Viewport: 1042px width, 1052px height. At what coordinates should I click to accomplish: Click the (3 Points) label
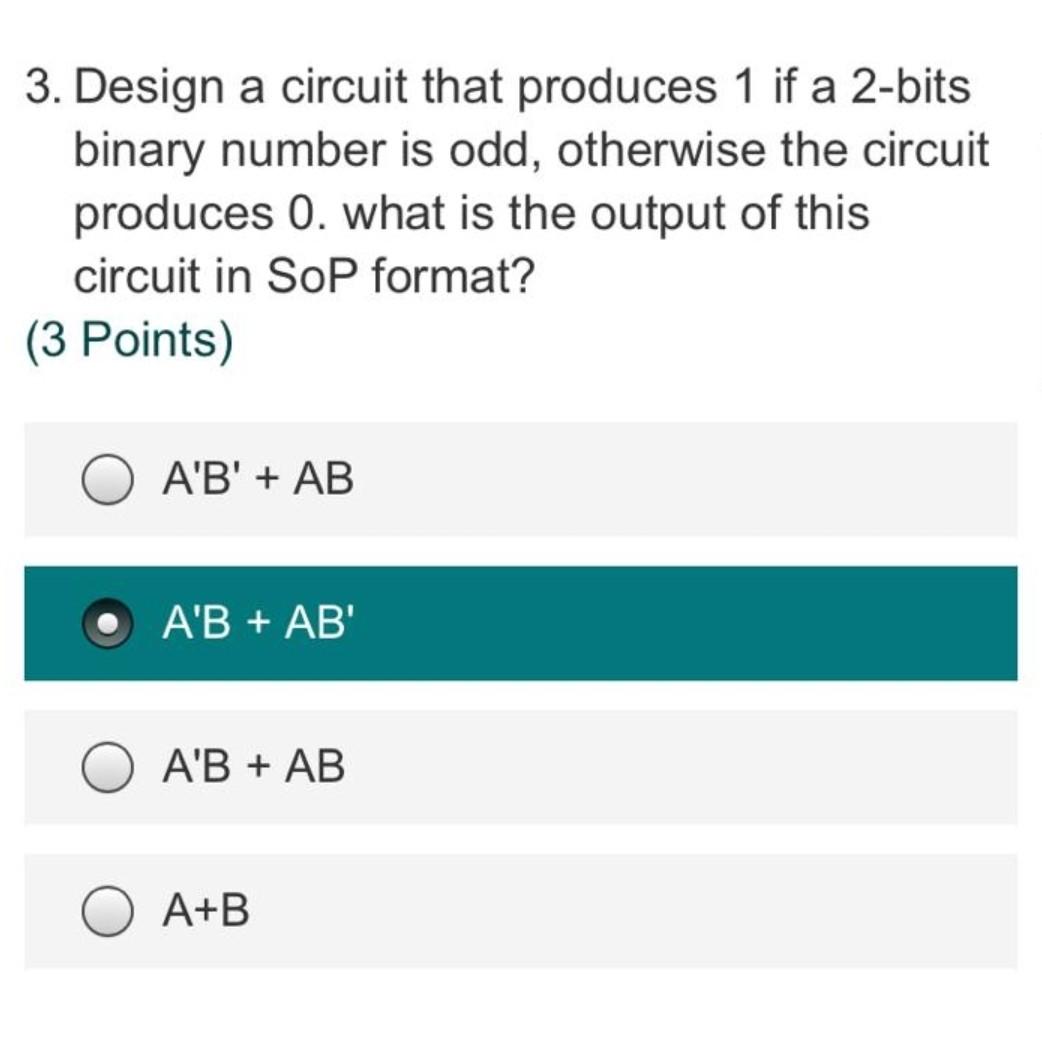pos(126,339)
